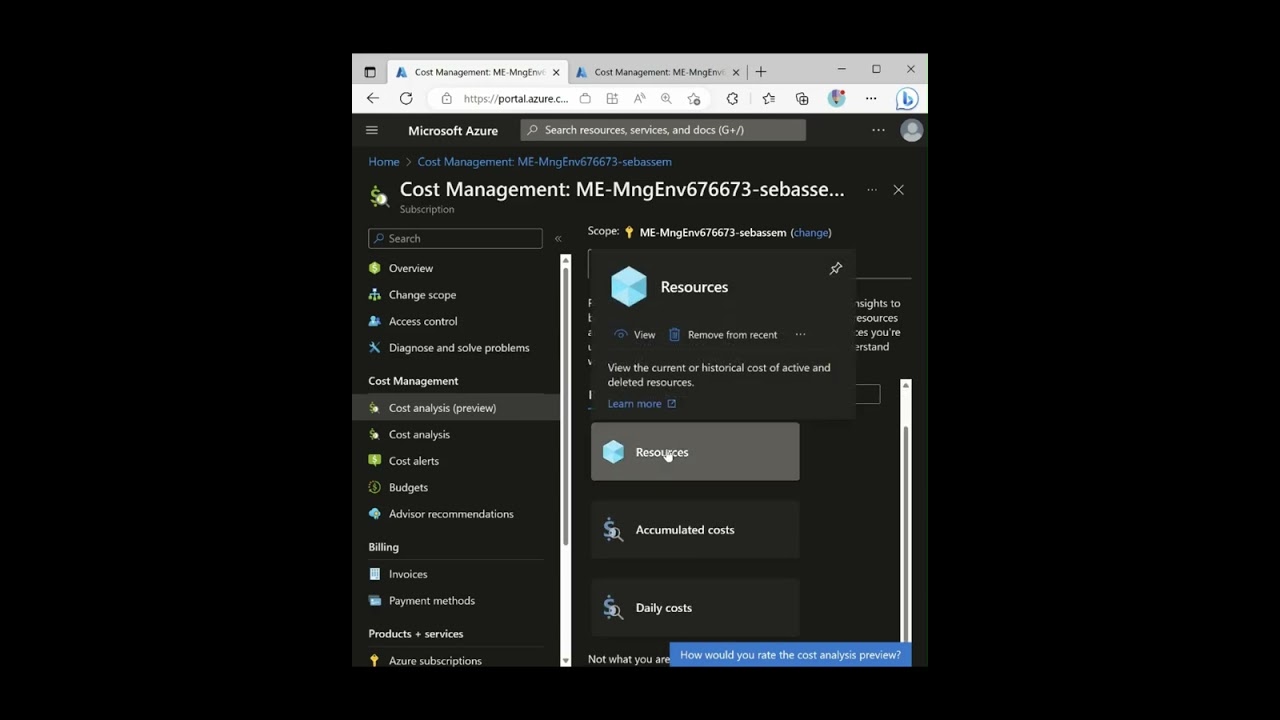Click the browser address bar URL
The height and width of the screenshot is (720, 1280).
(516, 98)
